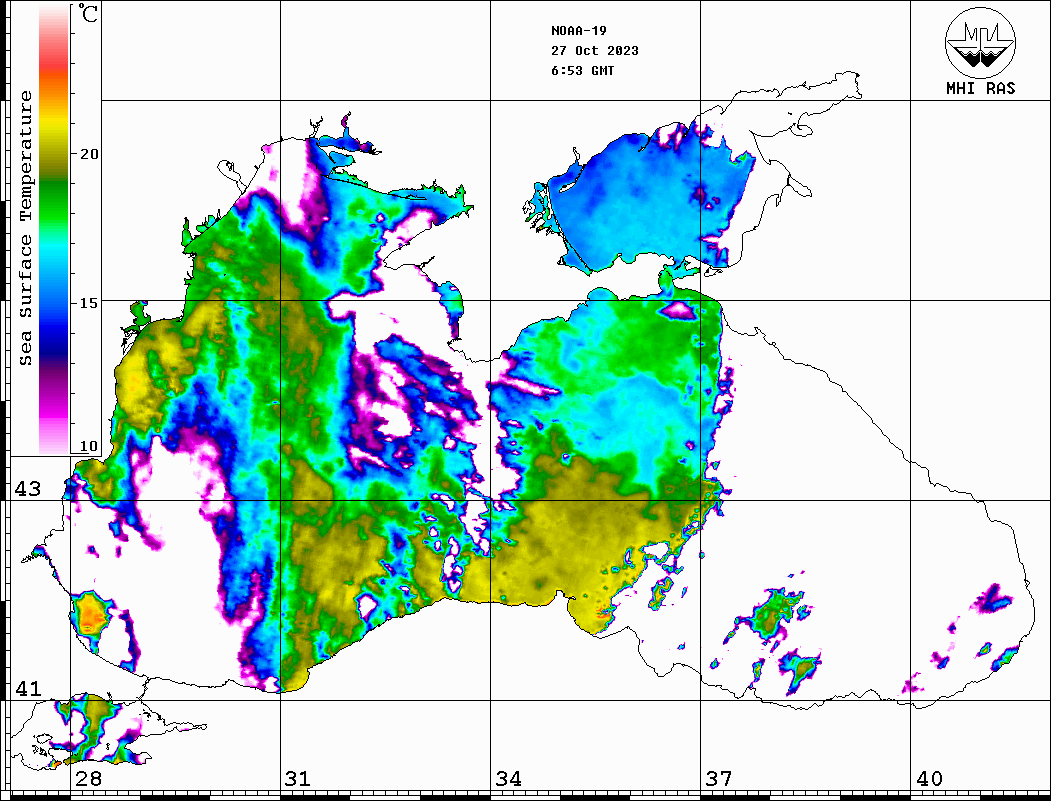Click the '10' mark on temperature scale
Image resolution: width=1051 pixels, height=801 pixels.
pos(89,446)
